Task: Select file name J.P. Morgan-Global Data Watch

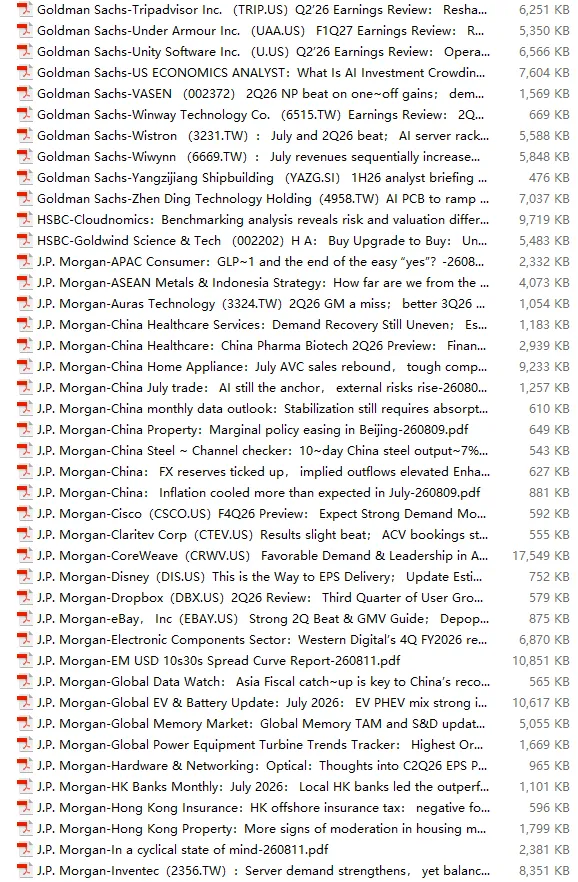Action: (263, 682)
